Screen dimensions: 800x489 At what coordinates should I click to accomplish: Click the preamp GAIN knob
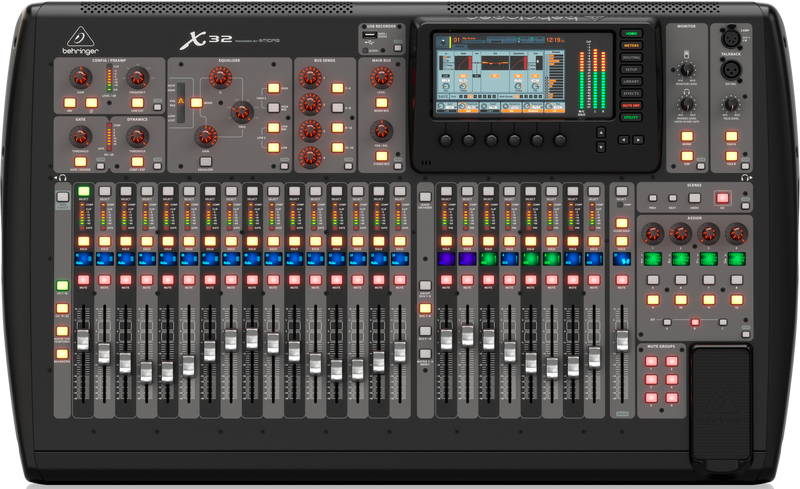click(80, 78)
